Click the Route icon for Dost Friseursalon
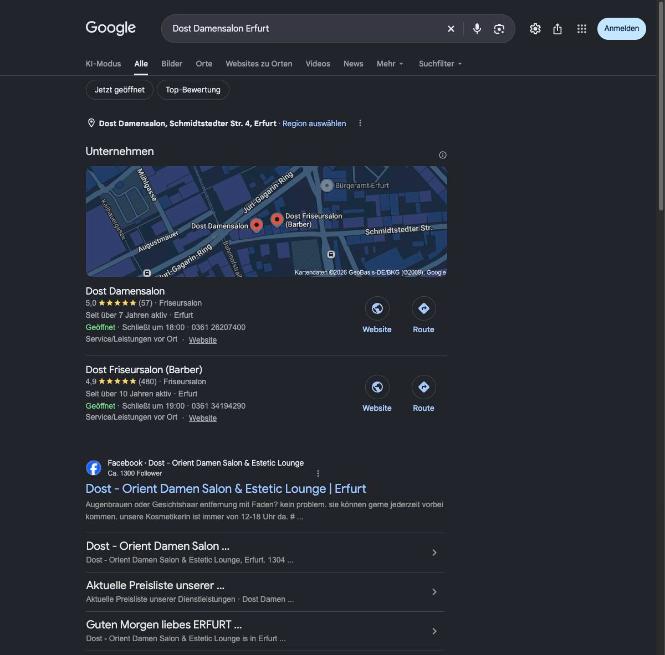This screenshot has height=655, width=665. pos(423,387)
